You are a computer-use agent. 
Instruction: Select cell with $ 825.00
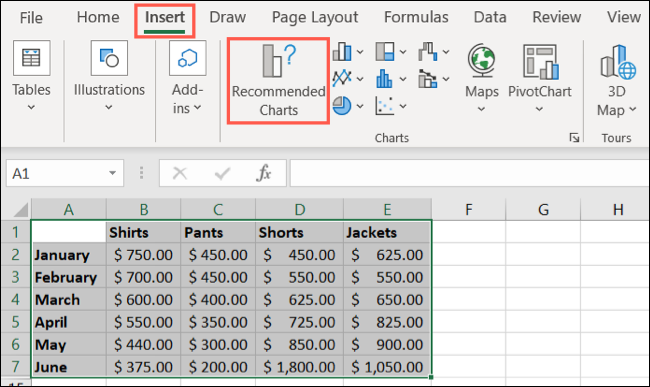click(387, 322)
